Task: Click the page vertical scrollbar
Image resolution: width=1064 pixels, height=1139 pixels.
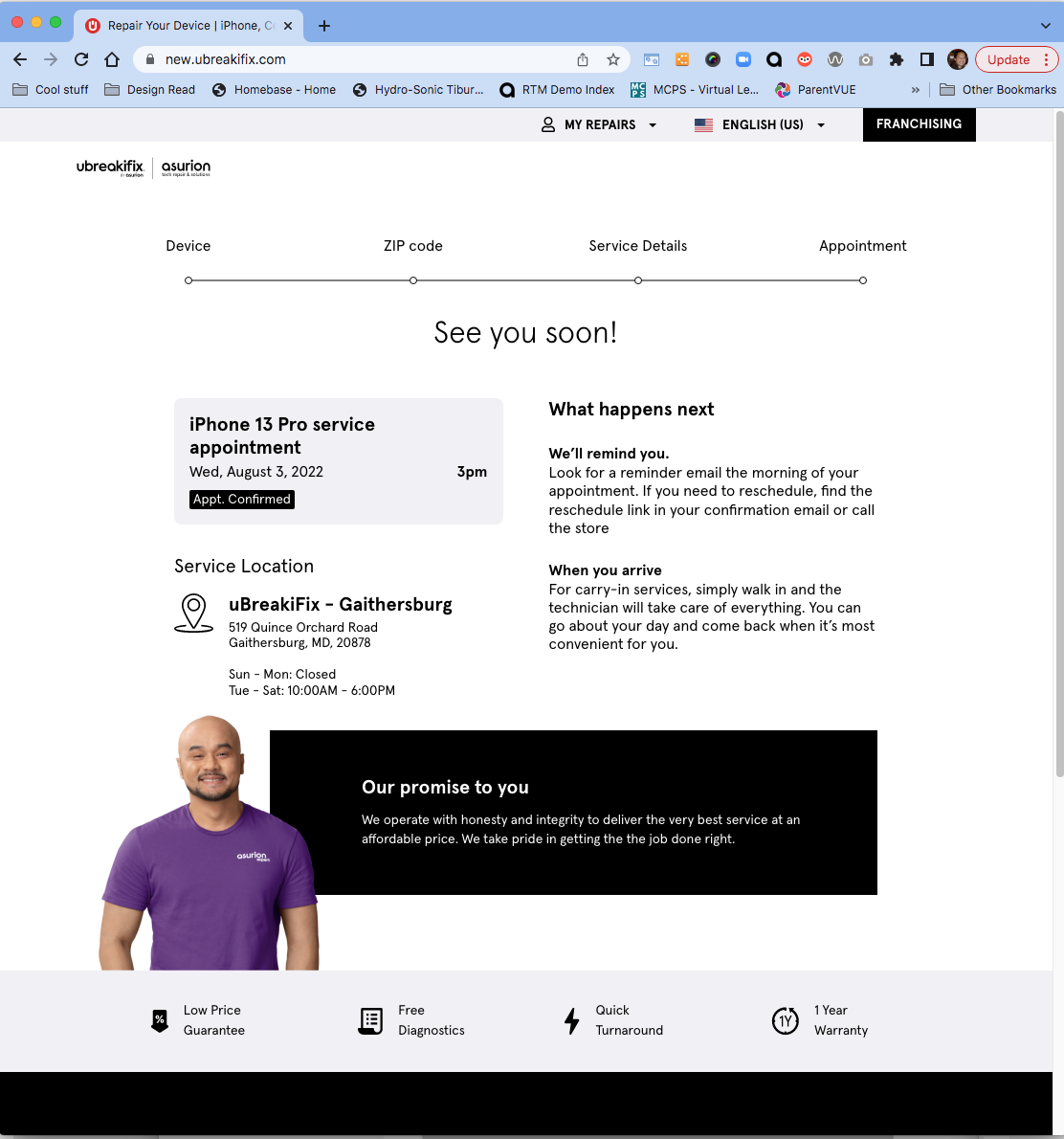Action: (x=1058, y=444)
